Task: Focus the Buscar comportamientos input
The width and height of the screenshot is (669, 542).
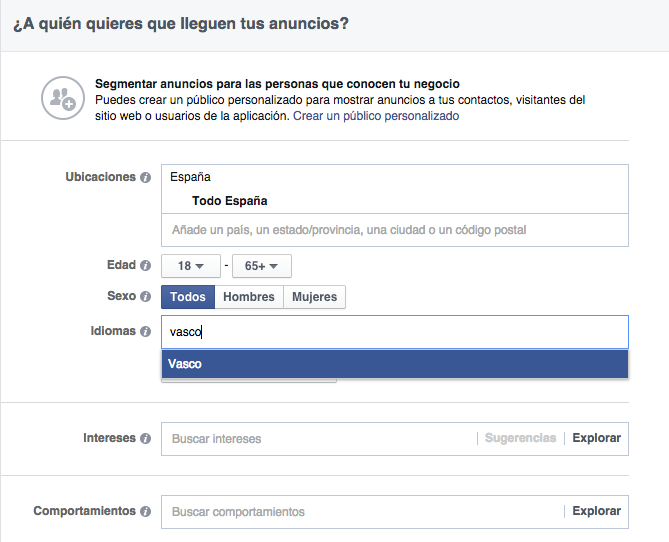Action: click(x=360, y=512)
